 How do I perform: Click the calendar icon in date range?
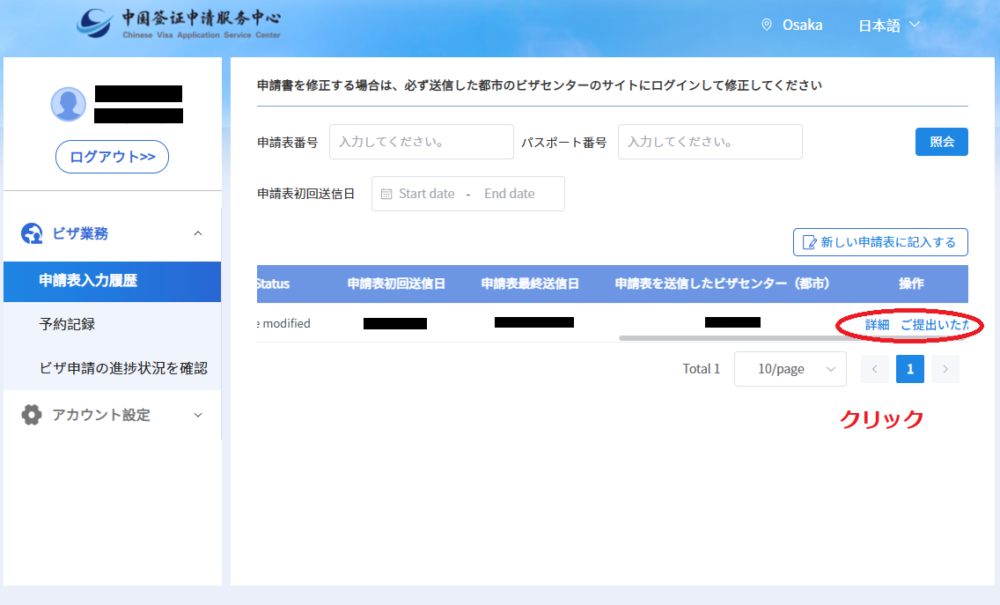pos(387,194)
